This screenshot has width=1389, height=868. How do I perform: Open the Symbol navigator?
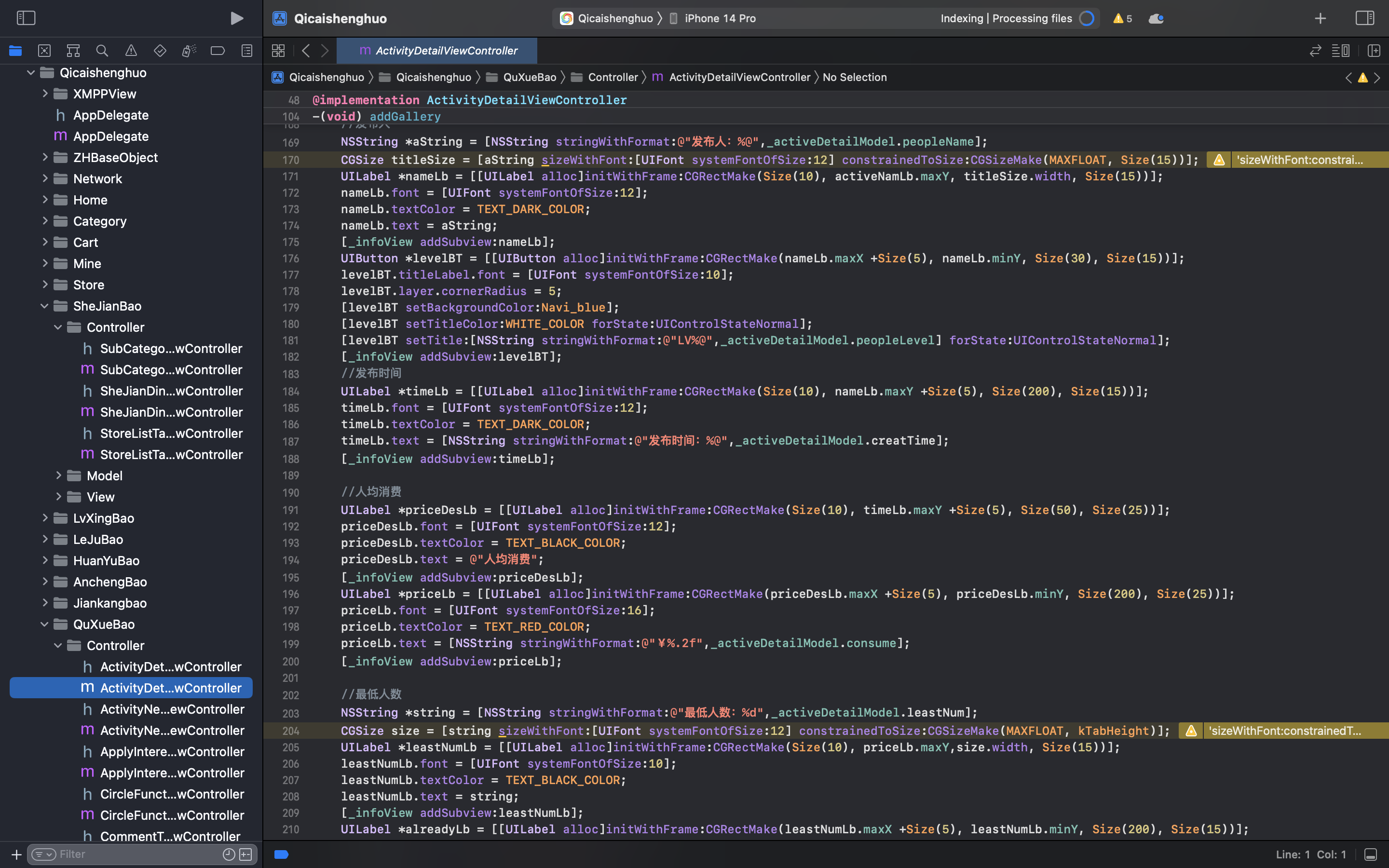coord(73,51)
